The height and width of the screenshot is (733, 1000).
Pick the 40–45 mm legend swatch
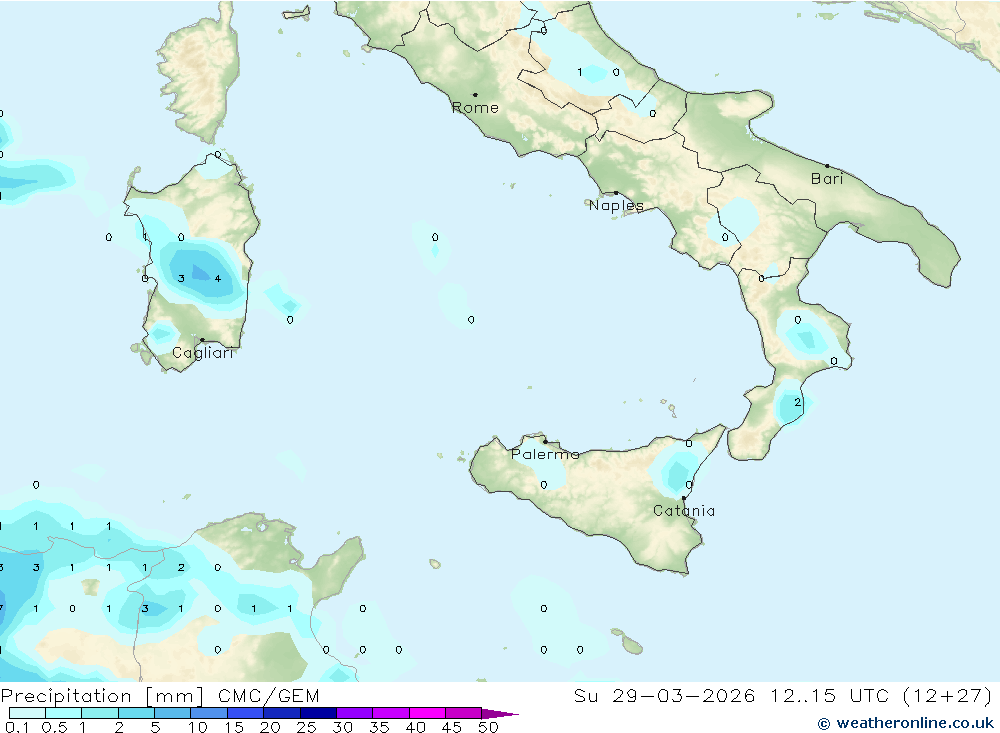click(x=427, y=713)
